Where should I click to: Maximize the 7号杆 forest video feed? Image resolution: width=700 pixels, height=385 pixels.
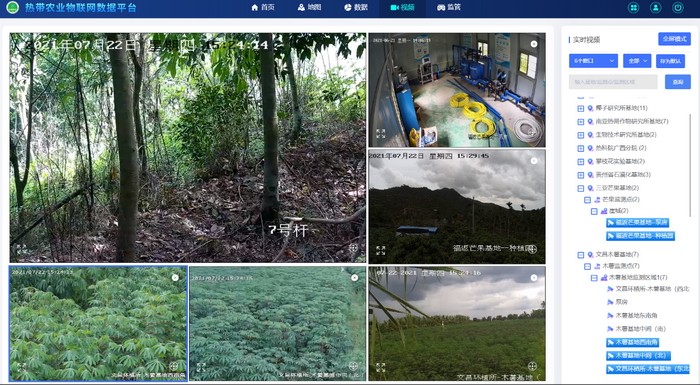(x=21, y=249)
